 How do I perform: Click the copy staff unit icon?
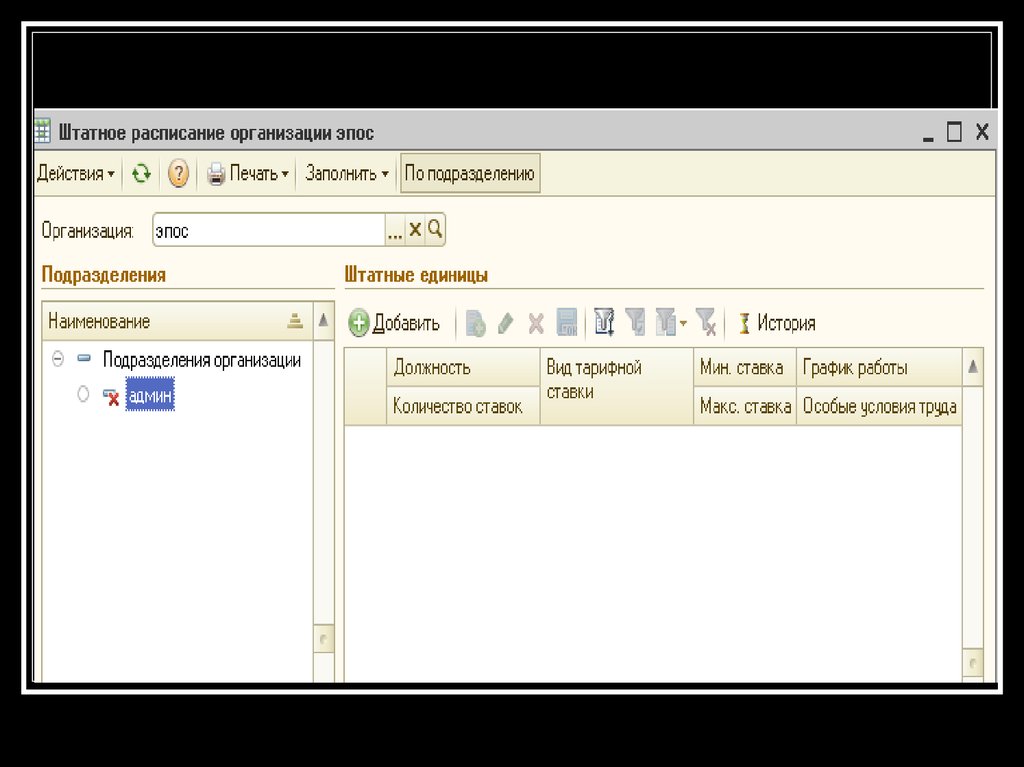[x=476, y=323]
